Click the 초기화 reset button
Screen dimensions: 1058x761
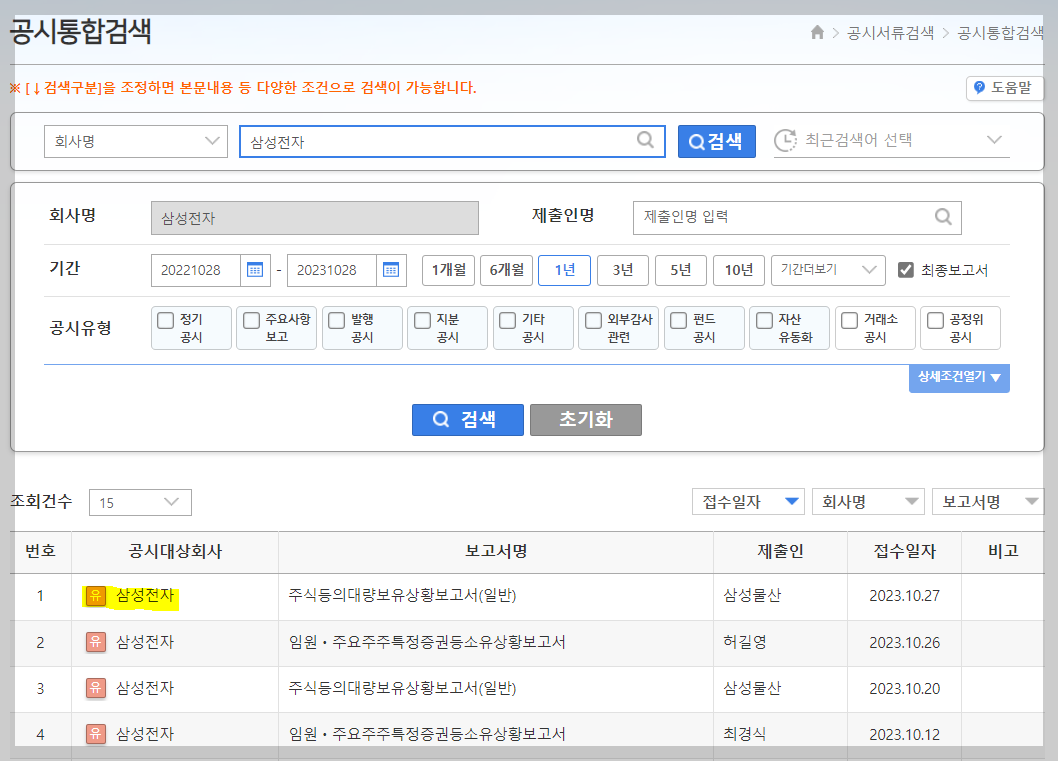click(x=586, y=420)
